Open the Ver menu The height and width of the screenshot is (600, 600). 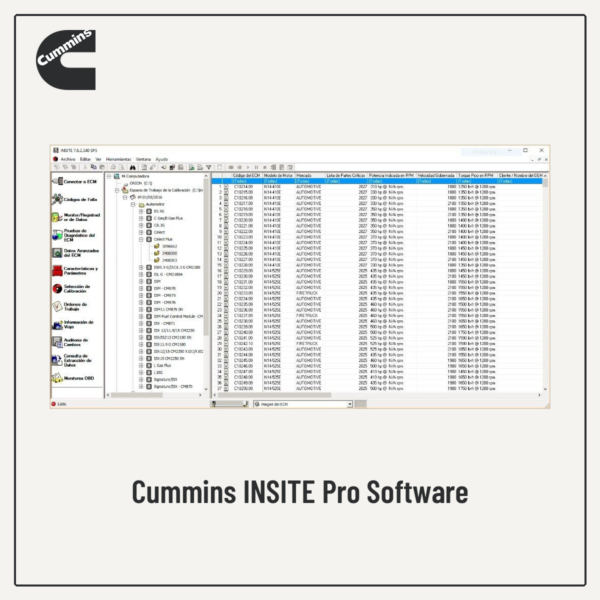click(x=98, y=159)
